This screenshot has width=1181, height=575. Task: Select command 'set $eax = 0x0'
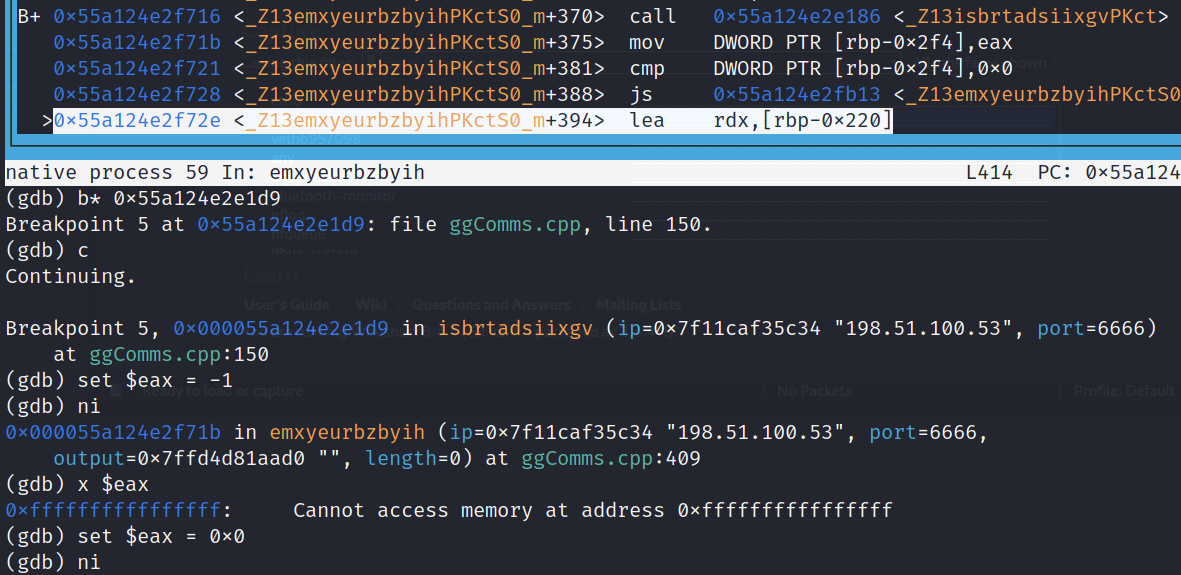161,537
